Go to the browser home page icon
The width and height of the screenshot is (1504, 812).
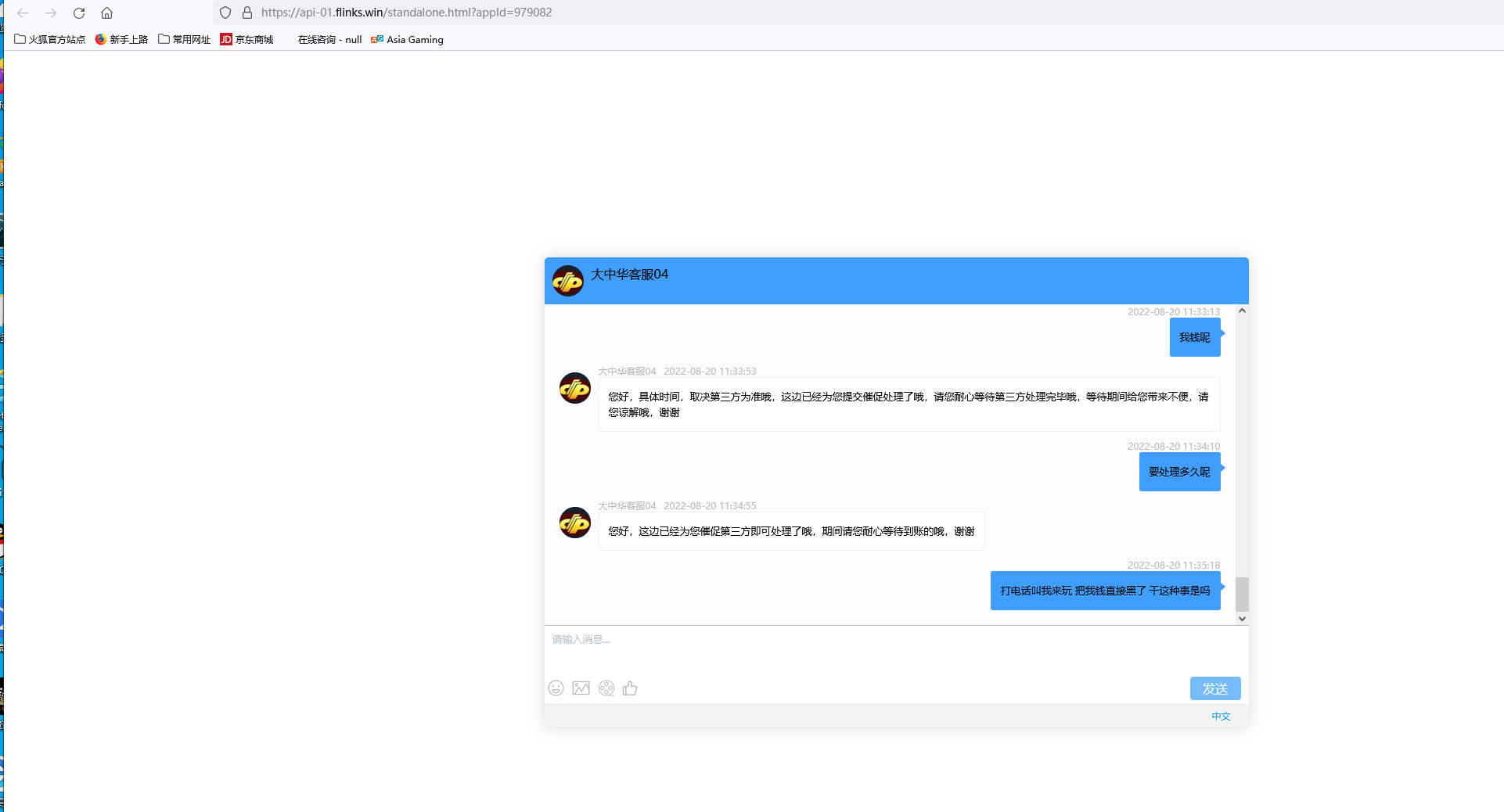(107, 13)
